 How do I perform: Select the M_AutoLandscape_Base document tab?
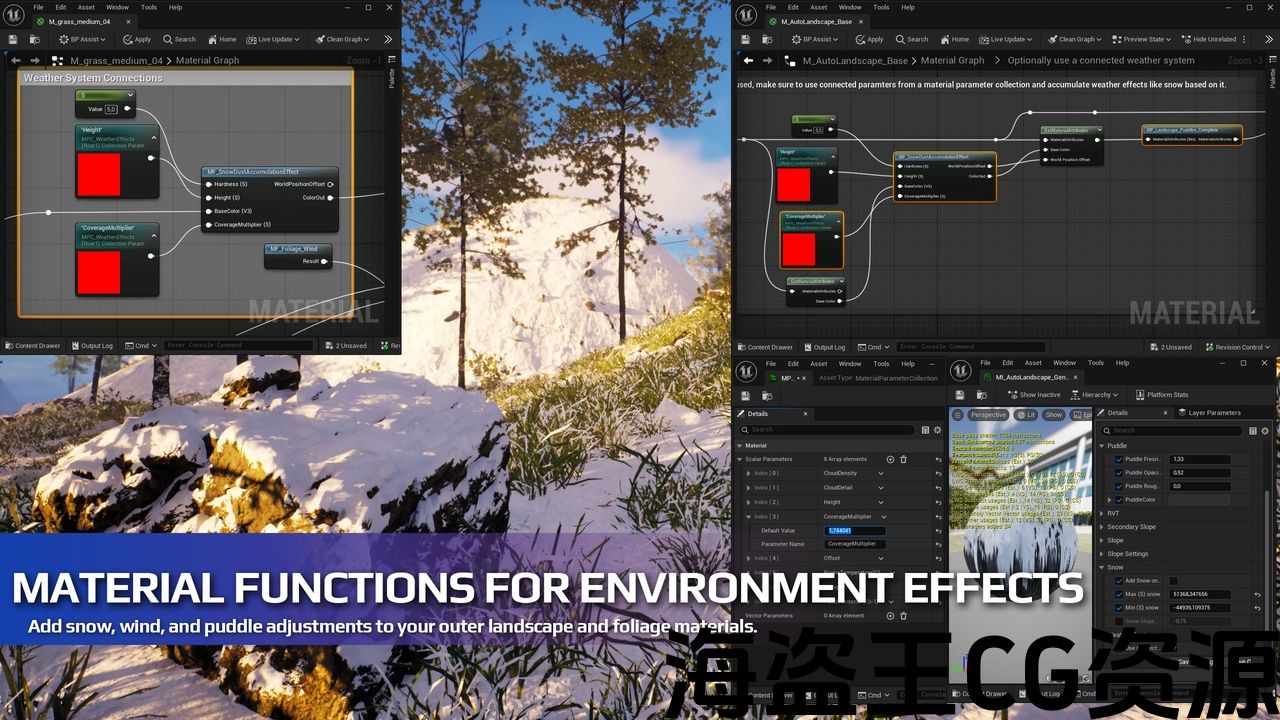[x=816, y=21]
